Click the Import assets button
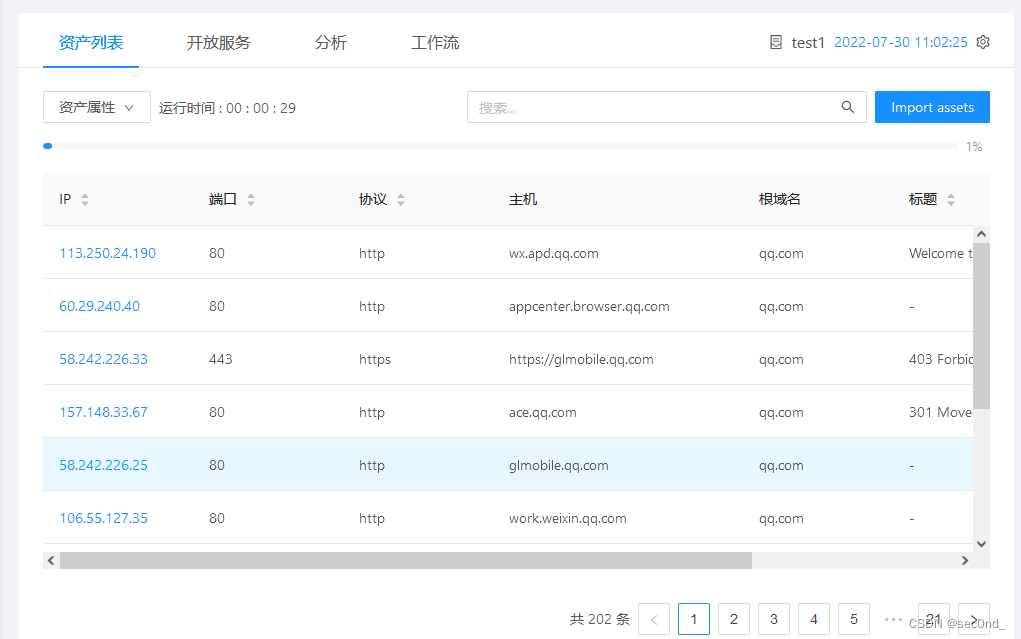 pyautogui.click(x=932, y=107)
